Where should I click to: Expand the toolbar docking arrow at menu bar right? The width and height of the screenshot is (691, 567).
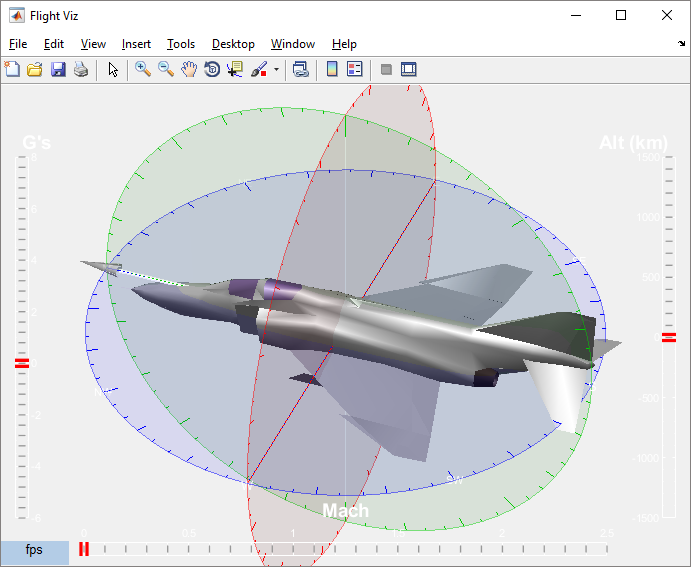coord(681,44)
